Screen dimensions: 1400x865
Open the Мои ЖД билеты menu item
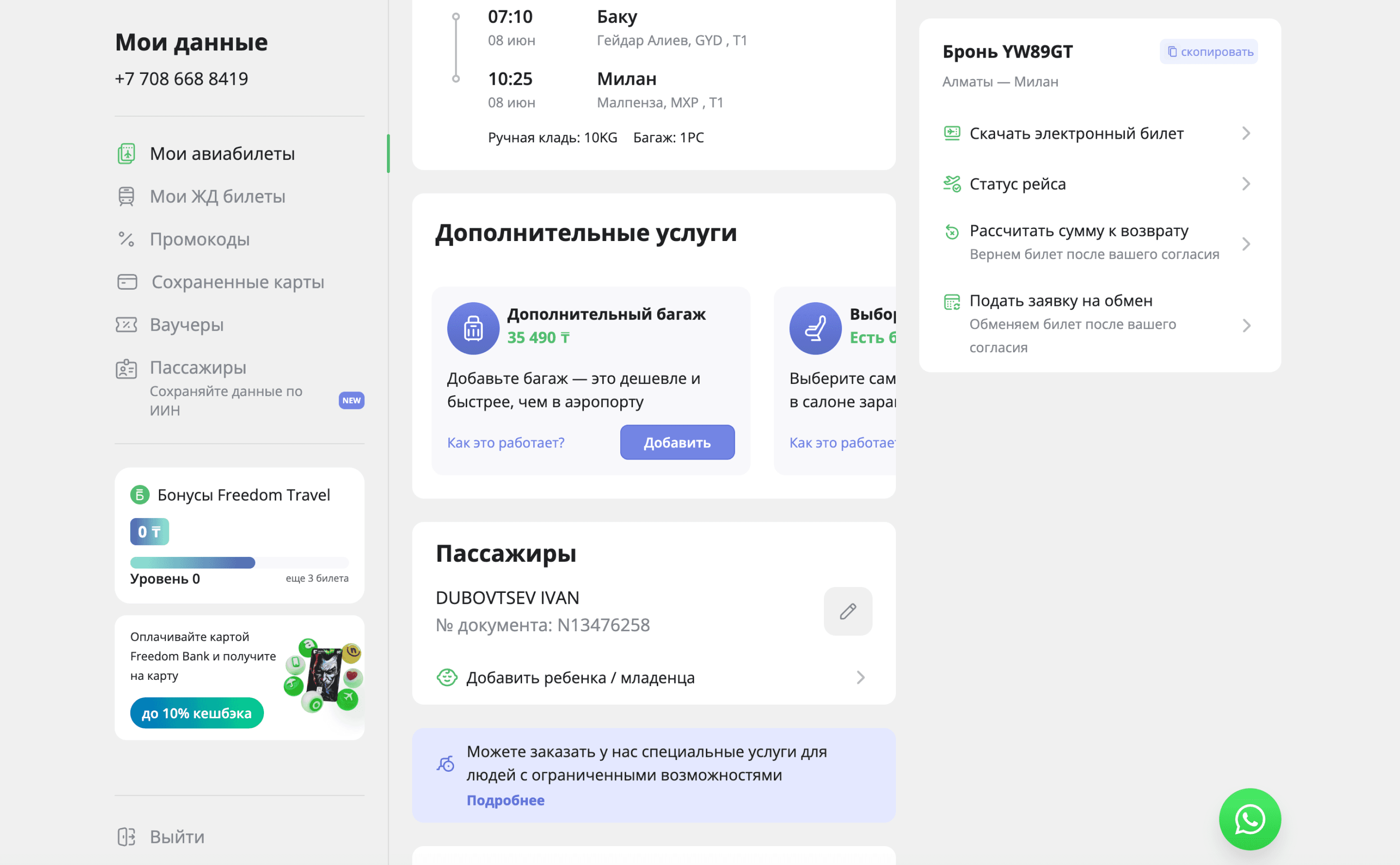coord(217,196)
